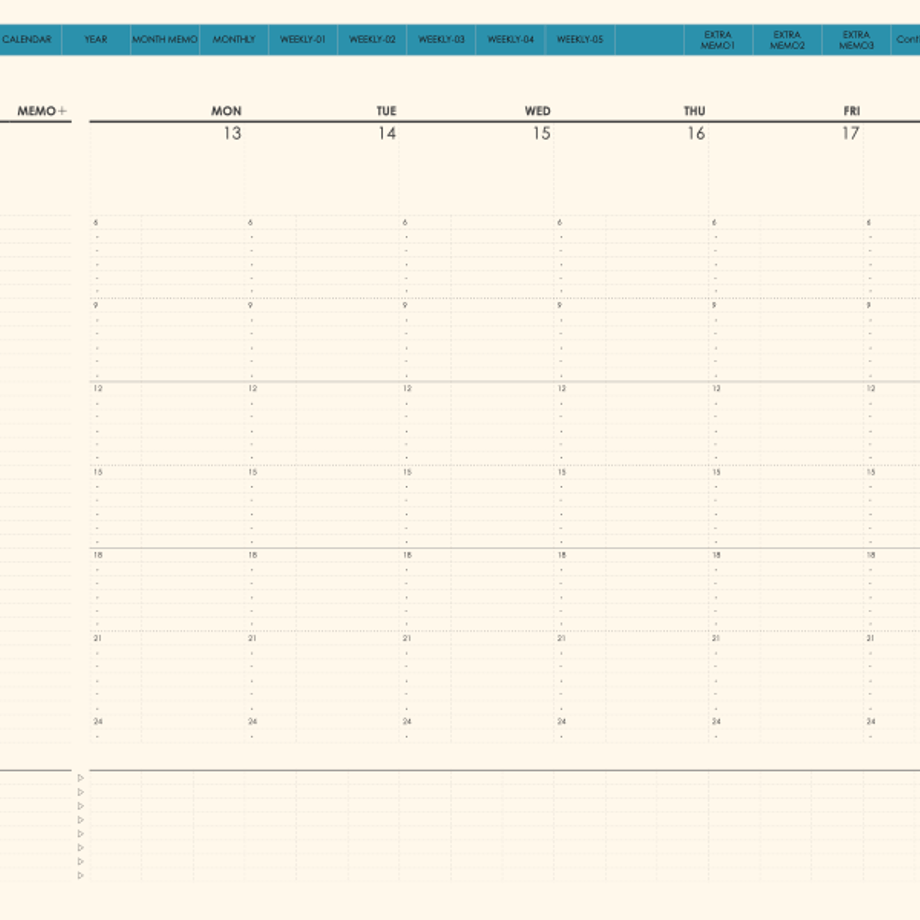
Task: Click the 21 hour label in Monday's column
Action: [97, 638]
